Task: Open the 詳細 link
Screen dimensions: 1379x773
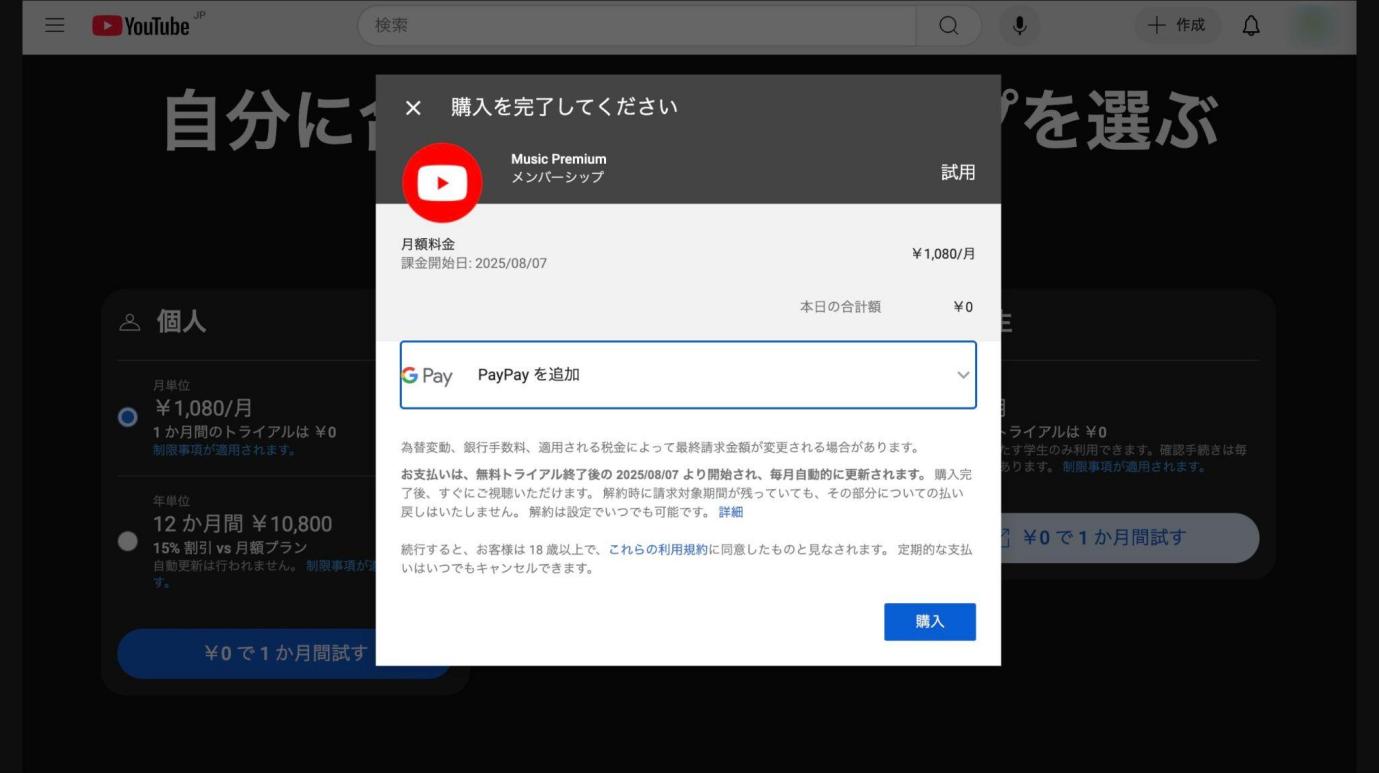Action: (731, 512)
